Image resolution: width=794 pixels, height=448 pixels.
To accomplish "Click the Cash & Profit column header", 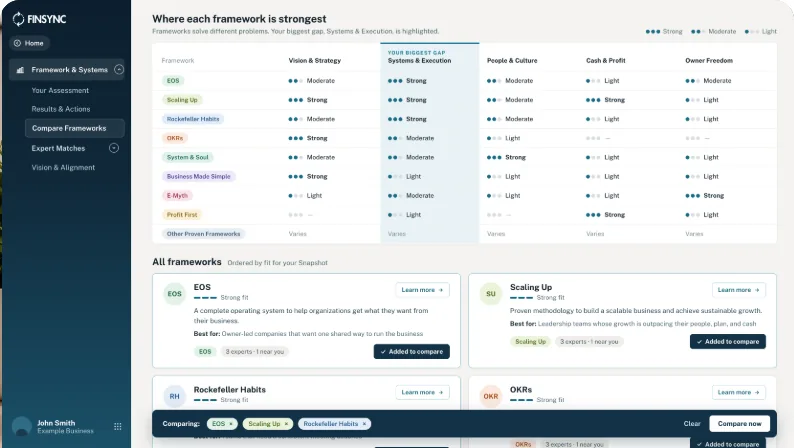I will coord(606,60).
